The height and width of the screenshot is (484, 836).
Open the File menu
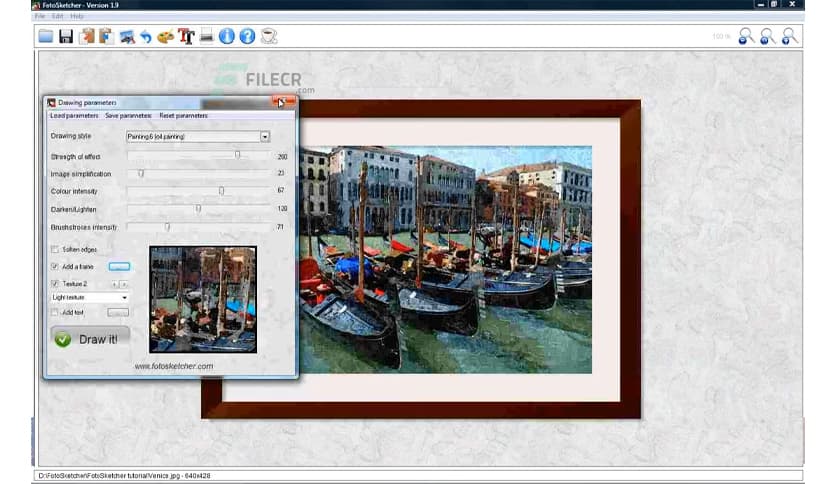[39, 17]
